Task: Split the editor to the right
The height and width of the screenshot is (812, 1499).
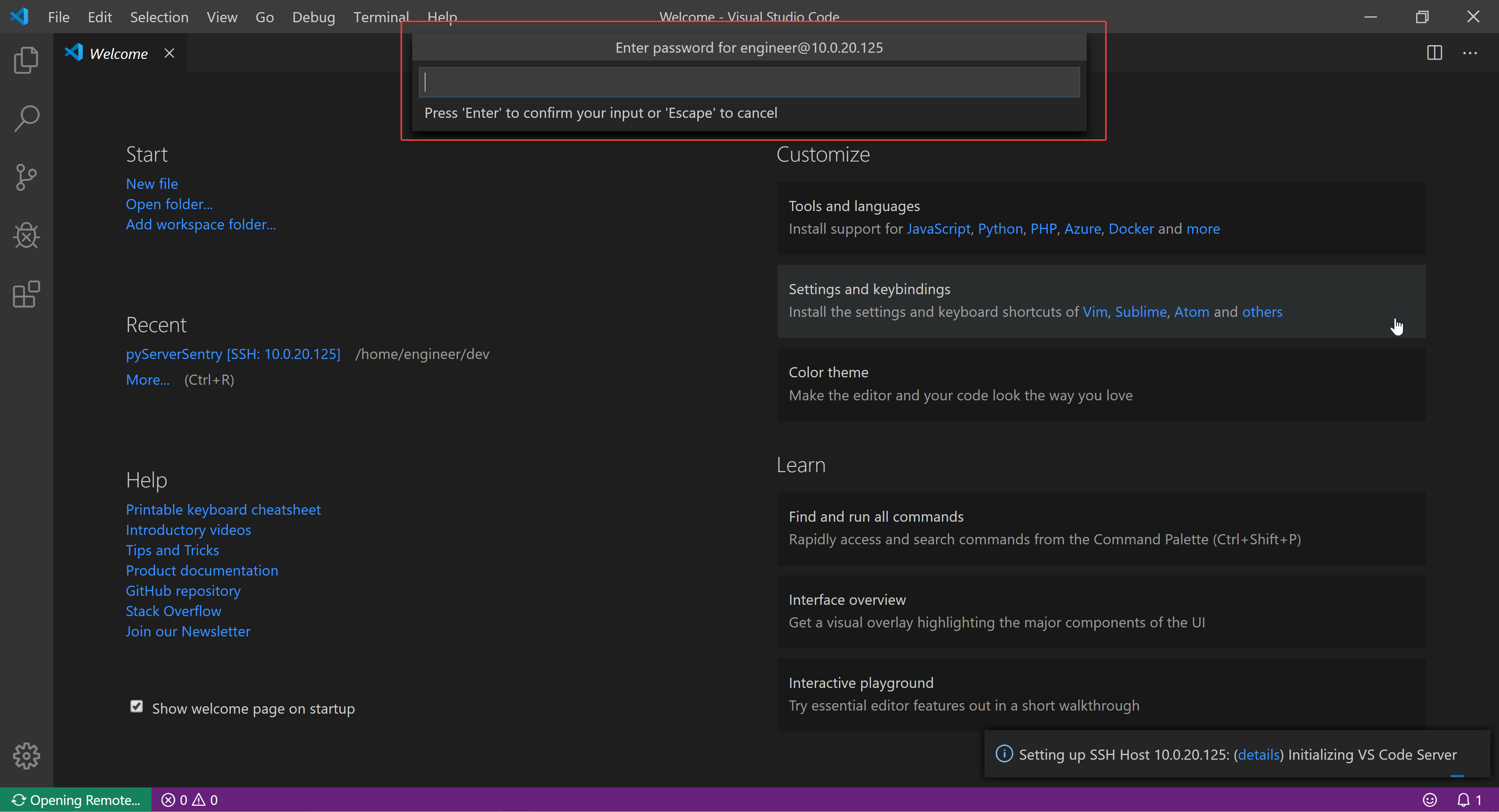Action: [x=1435, y=53]
